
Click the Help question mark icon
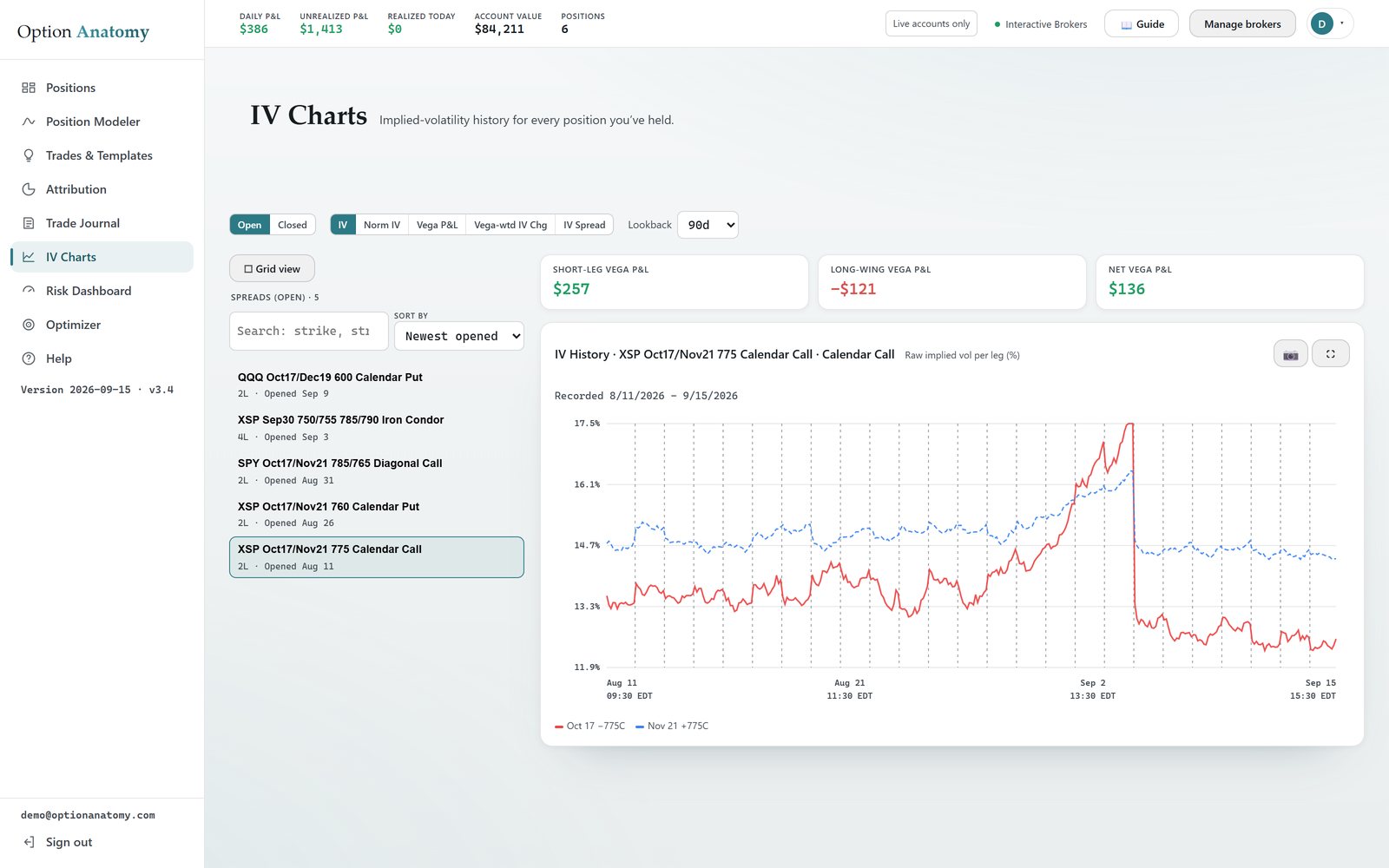point(29,358)
